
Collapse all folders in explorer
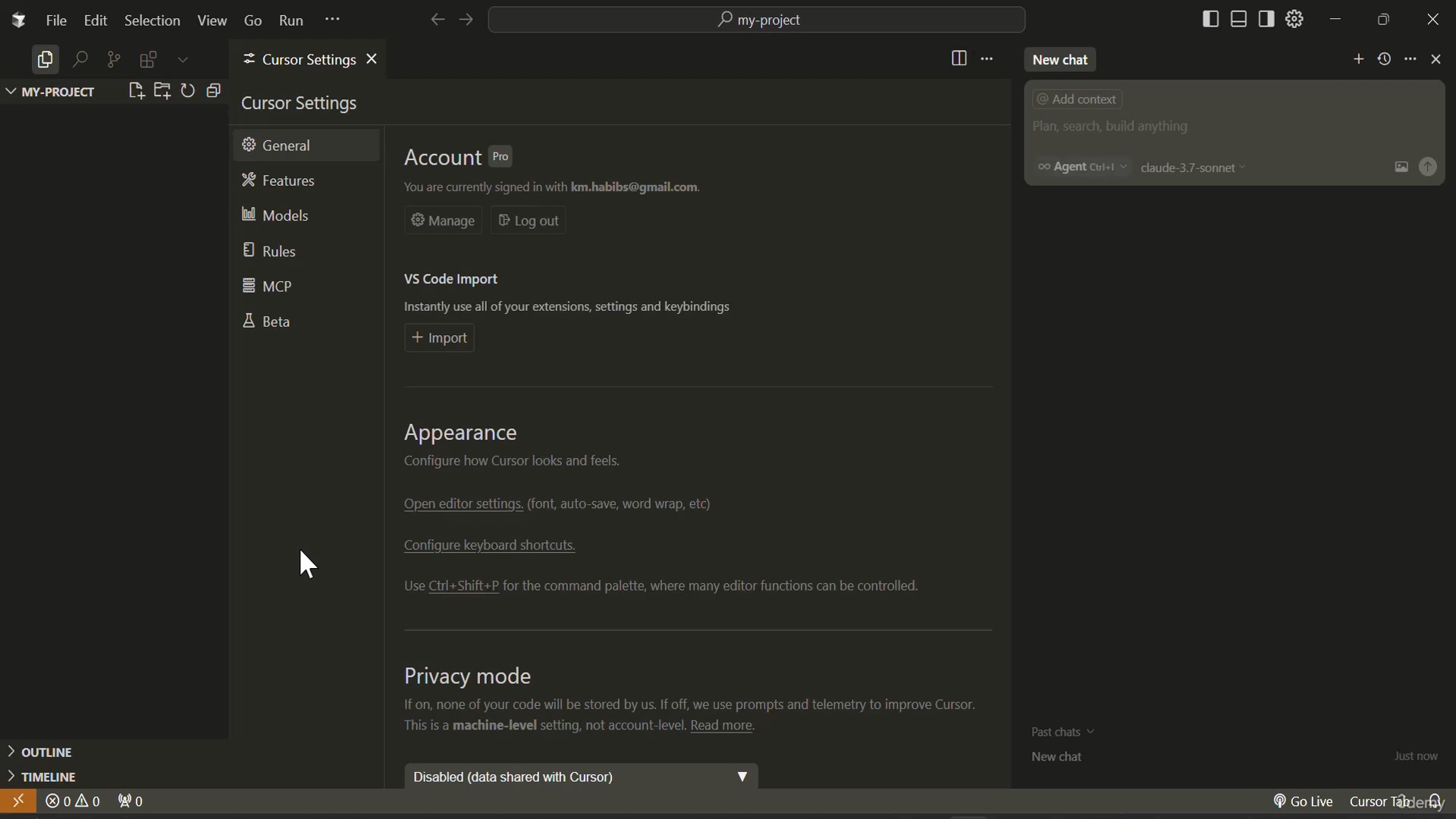214,91
